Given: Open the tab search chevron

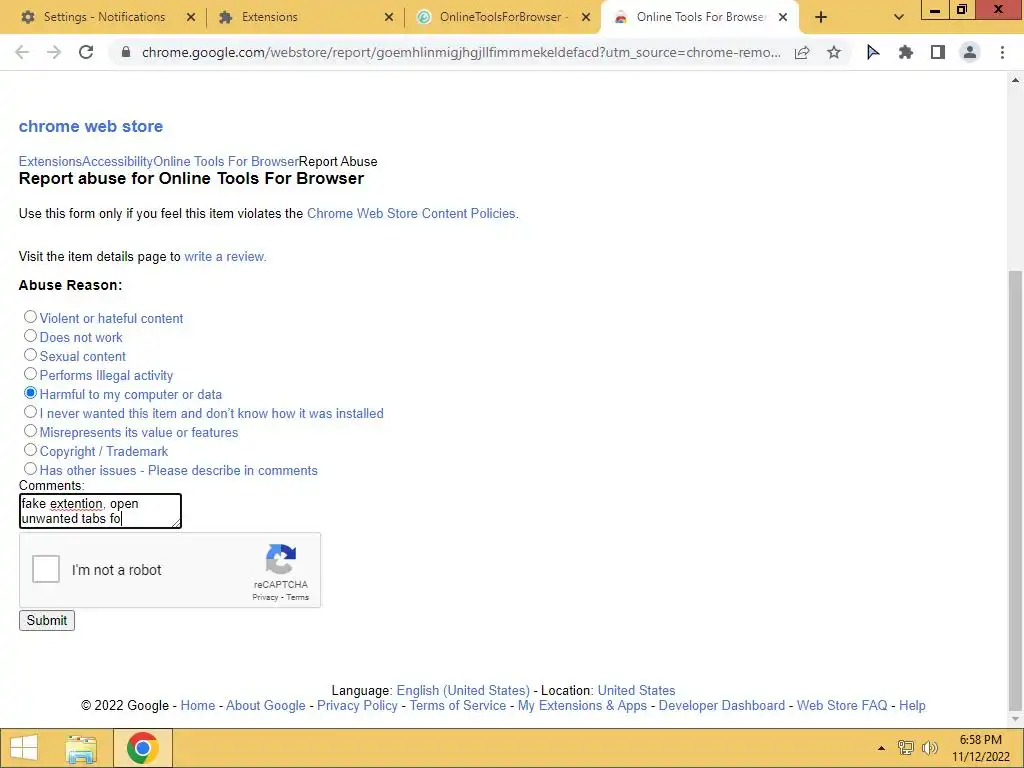Looking at the screenshot, I should pyautogui.click(x=899, y=17).
